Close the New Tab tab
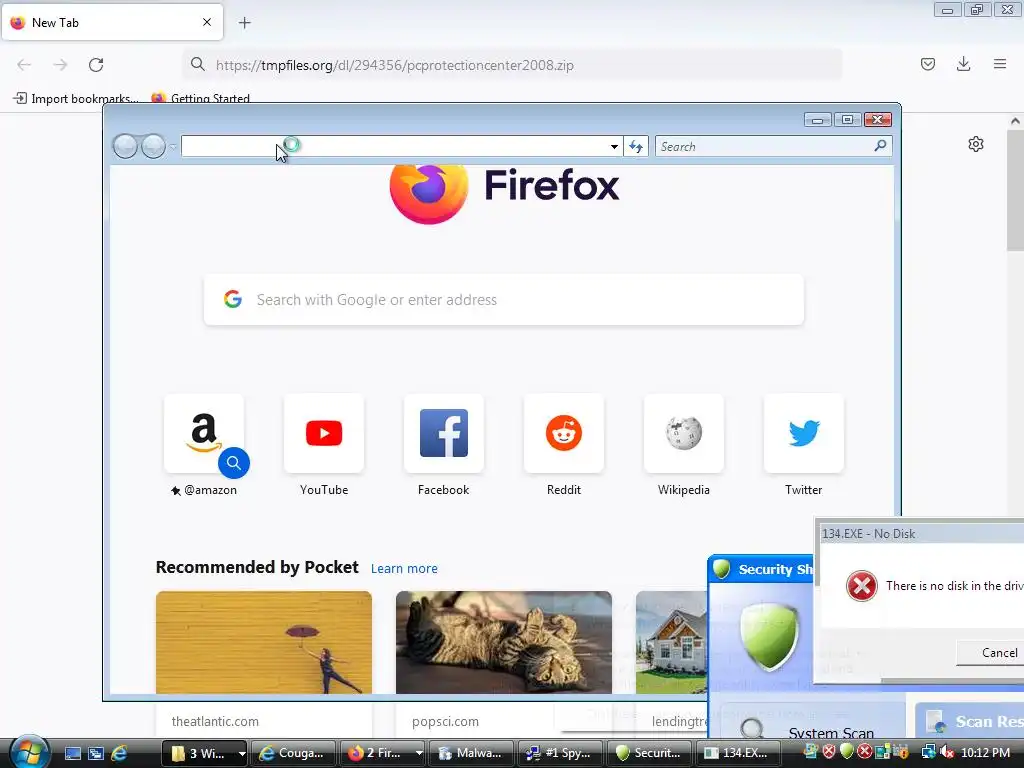This screenshot has width=1024, height=768. pos(207,22)
